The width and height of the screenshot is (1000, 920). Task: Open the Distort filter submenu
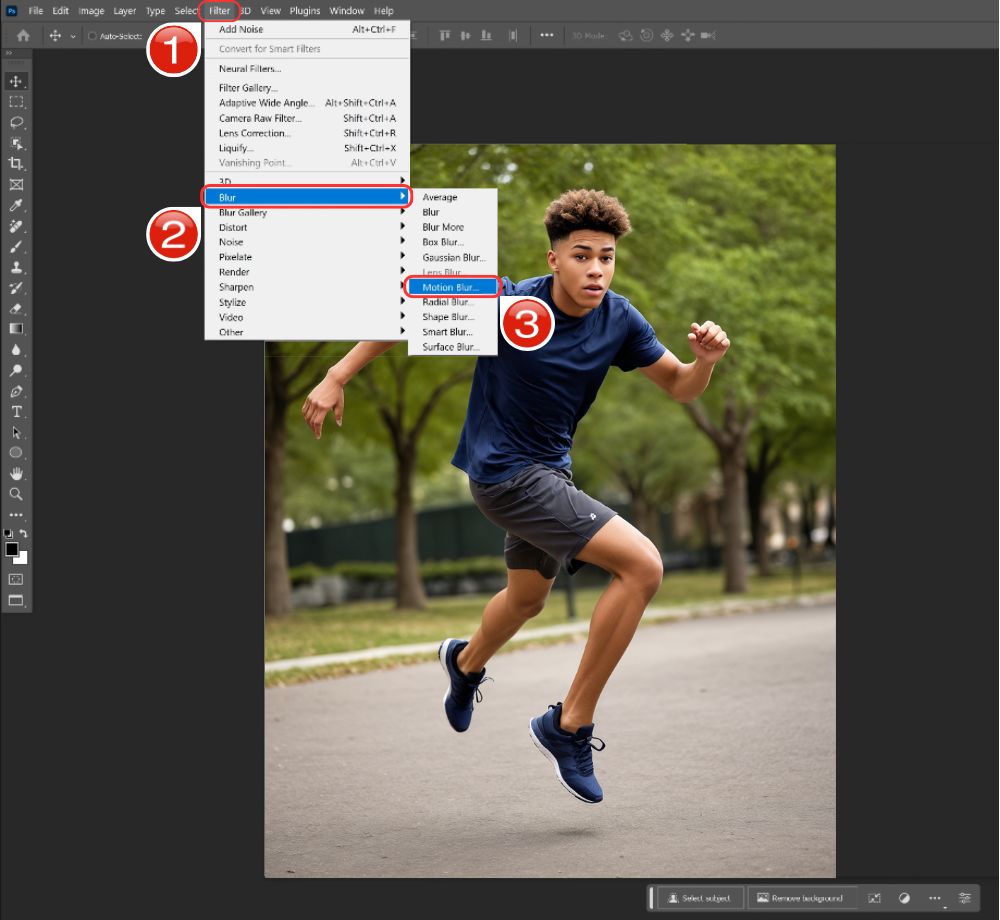coord(233,227)
